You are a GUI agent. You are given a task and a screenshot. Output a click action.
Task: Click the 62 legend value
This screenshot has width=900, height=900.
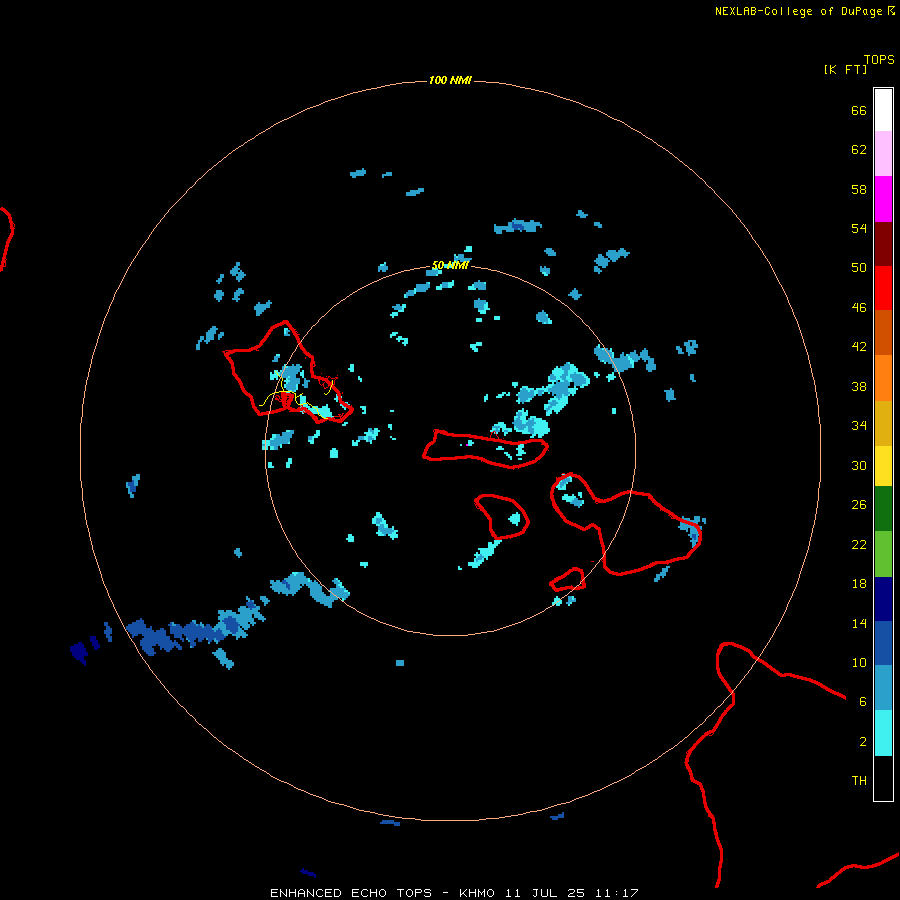click(x=859, y=150)
